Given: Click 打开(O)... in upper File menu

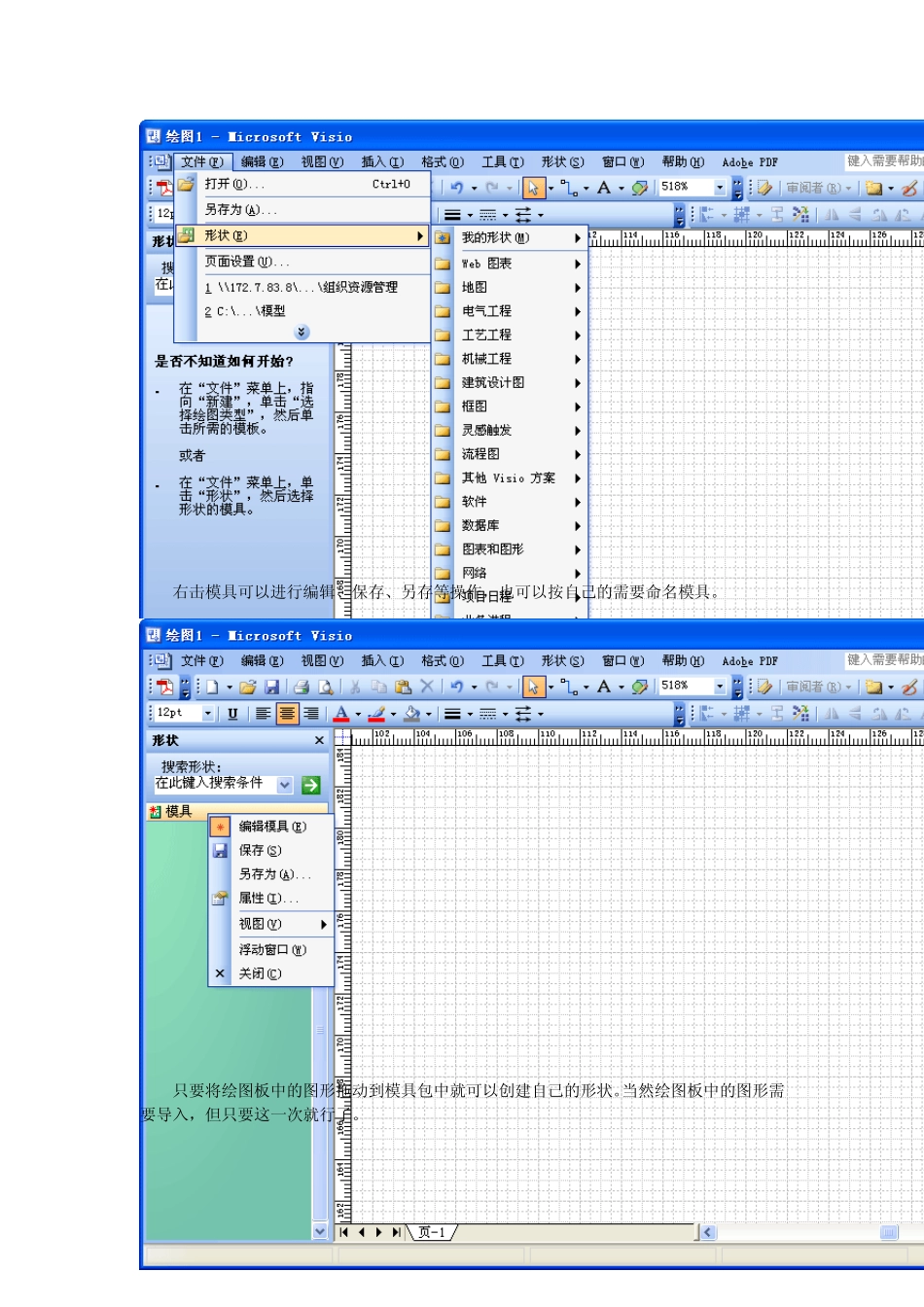Looking at the screenshot, I should click(x=302, y=184).
